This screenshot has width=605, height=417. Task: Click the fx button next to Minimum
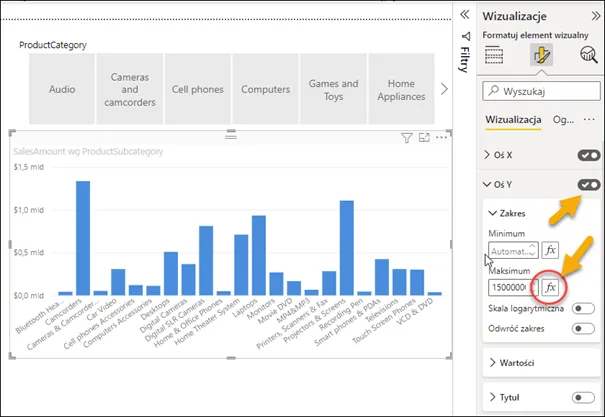[551, 248]
